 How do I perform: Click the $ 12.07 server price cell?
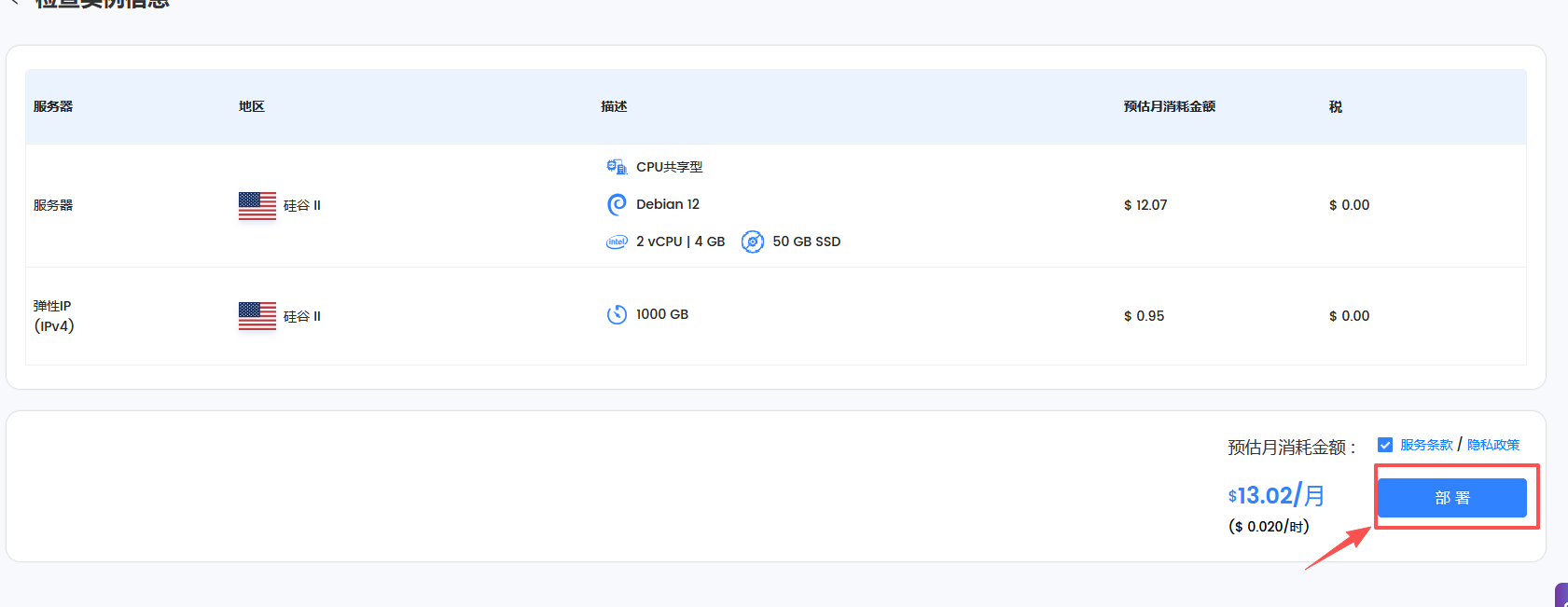(1145, 205)
